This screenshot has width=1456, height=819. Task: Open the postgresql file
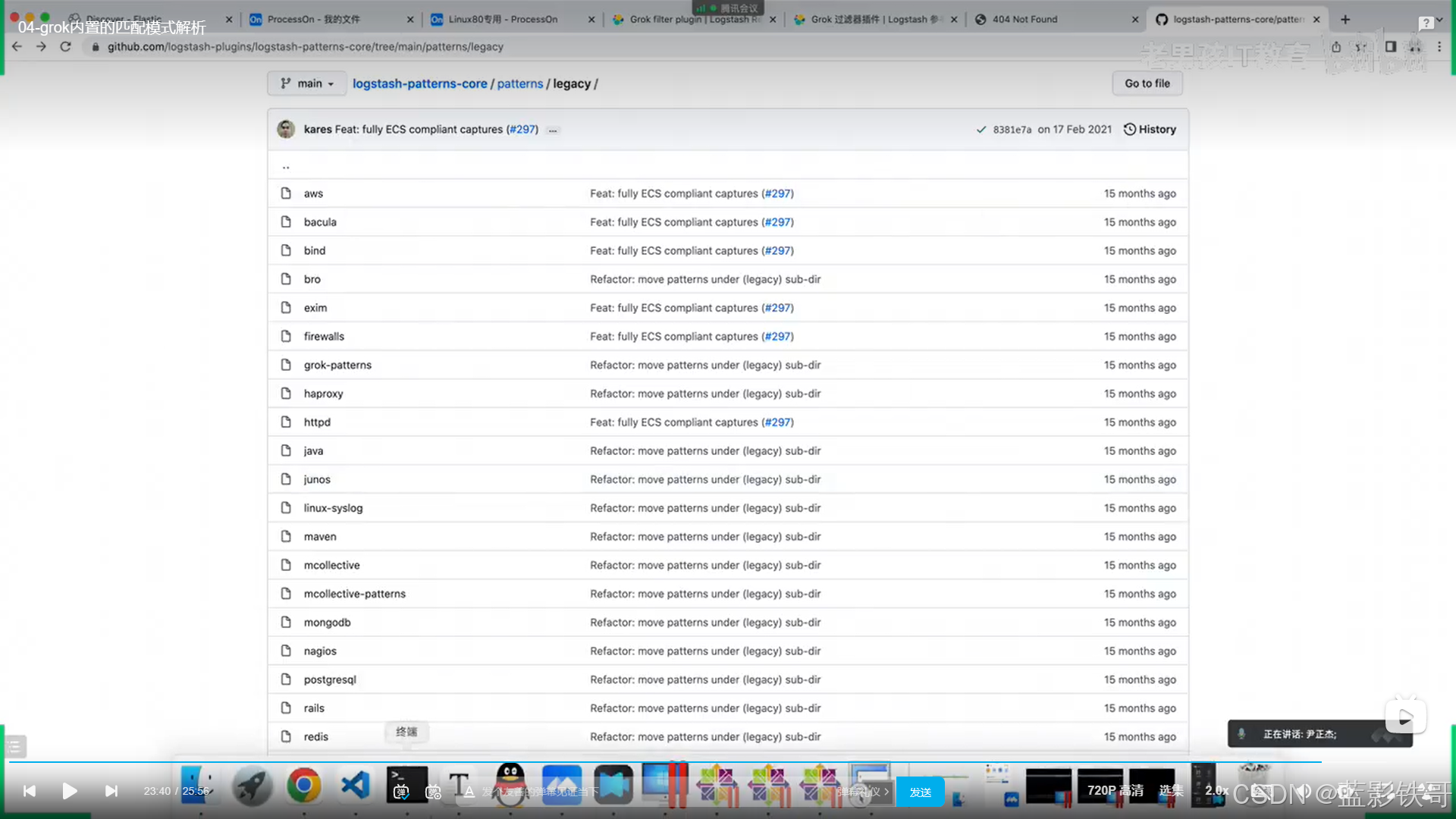(330, 679)
